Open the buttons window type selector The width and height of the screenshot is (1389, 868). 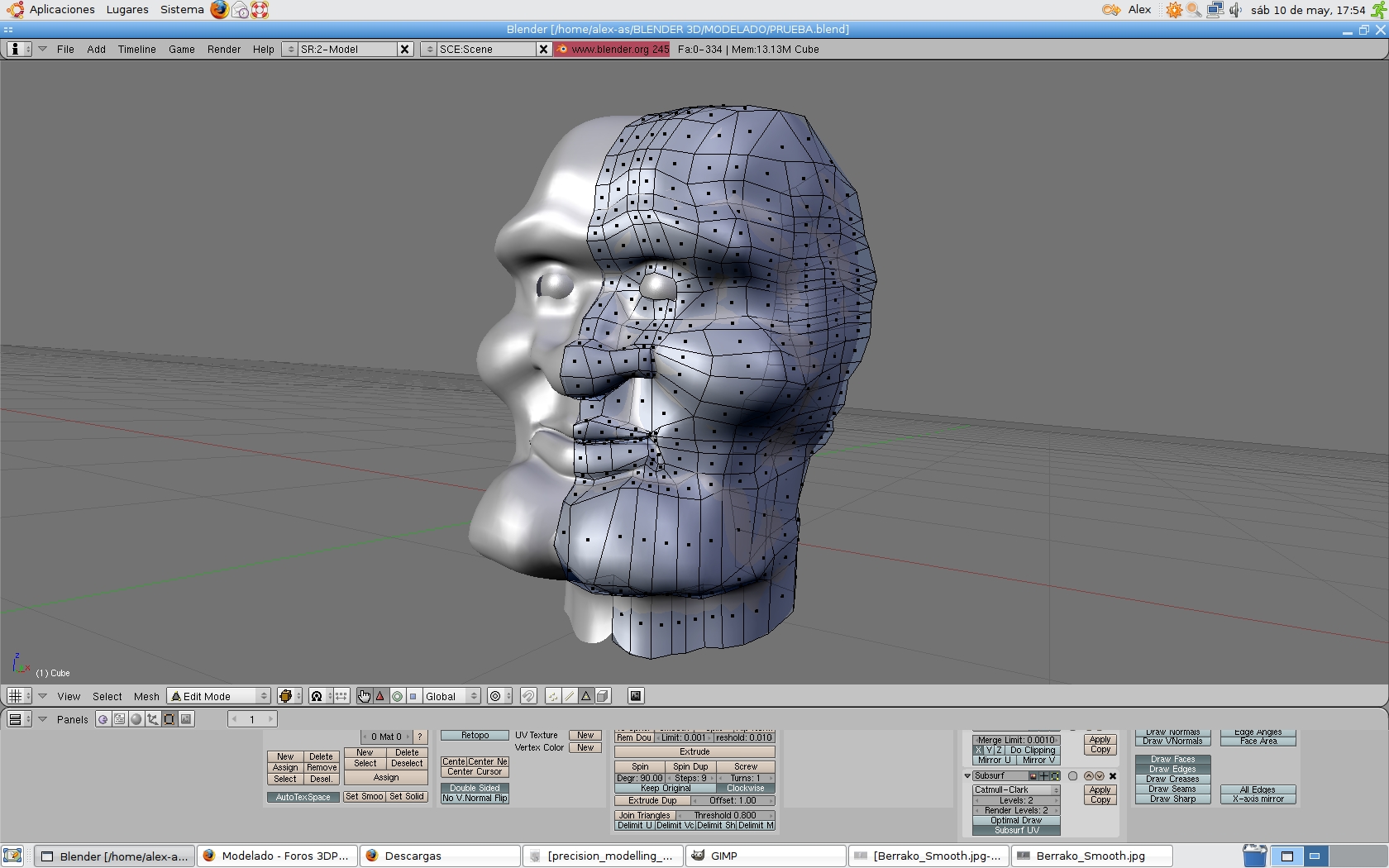[x=18, y=719]
